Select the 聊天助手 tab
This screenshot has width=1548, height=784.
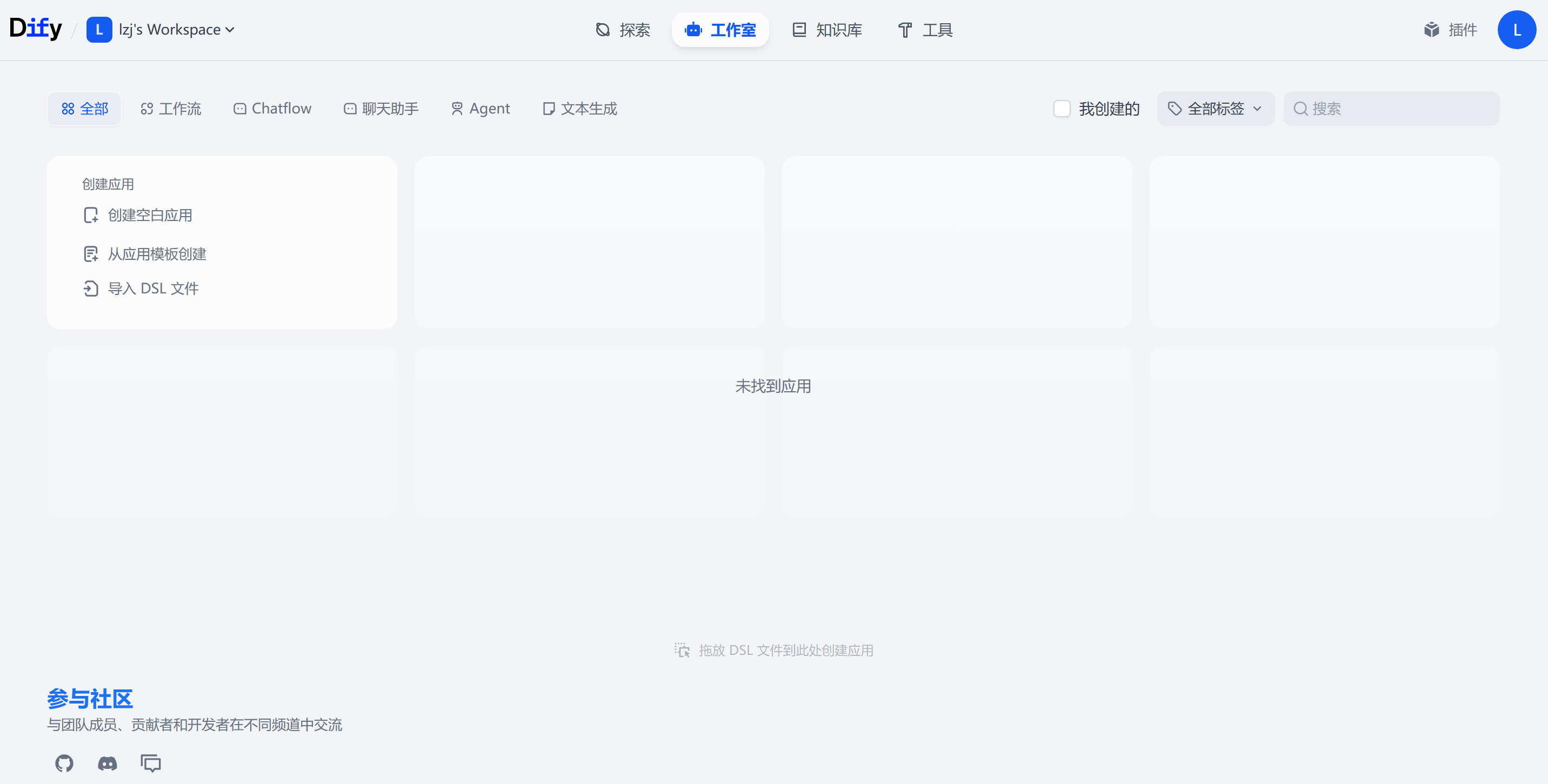381,109
